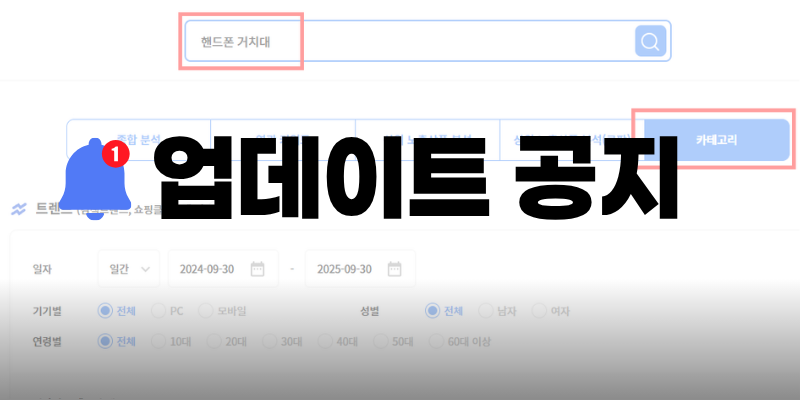Select the 60대 이상 age radio button
800x400 pixels.
click(436, 341)
